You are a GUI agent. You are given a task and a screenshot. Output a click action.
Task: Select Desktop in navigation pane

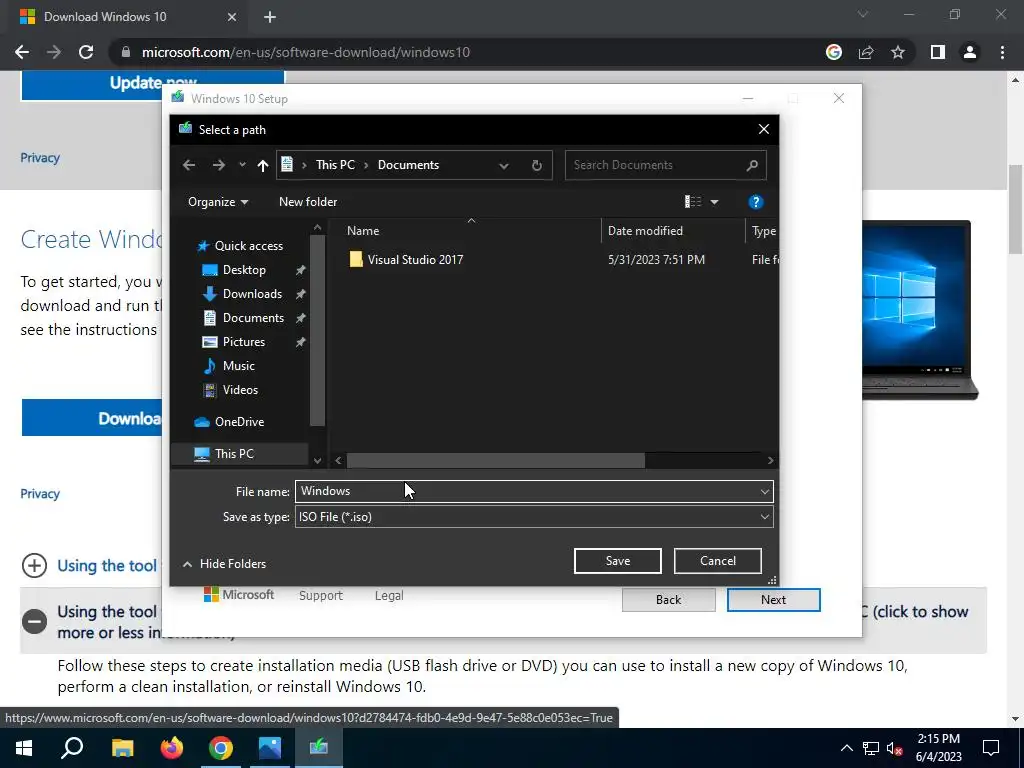click(x=244, y=270)
